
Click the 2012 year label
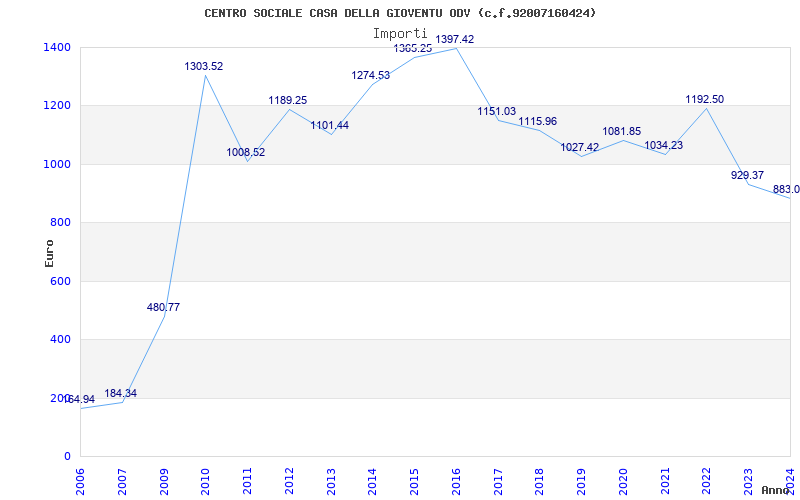[x=289, y=482]
